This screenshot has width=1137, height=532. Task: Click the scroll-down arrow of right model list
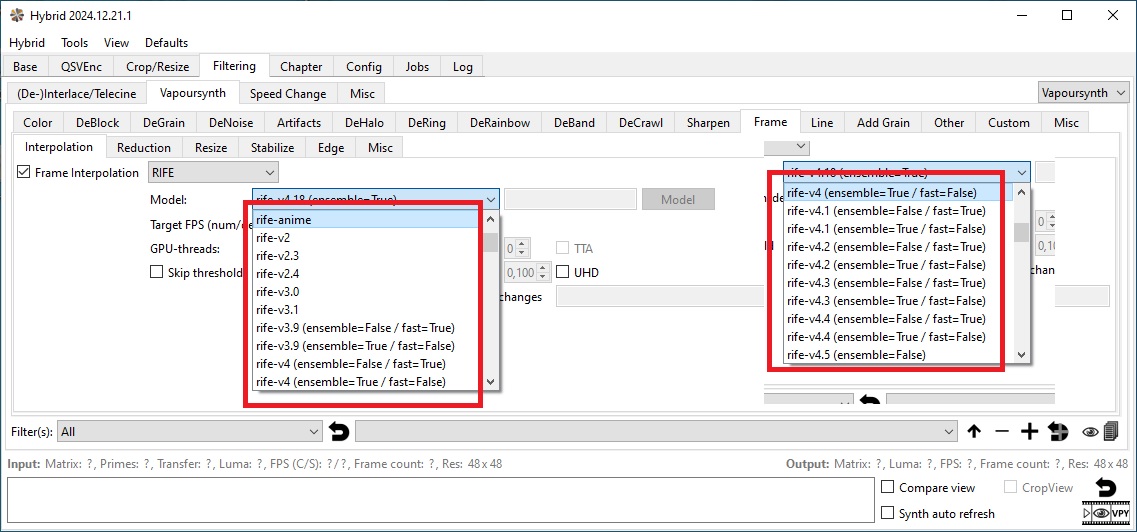1021,355
